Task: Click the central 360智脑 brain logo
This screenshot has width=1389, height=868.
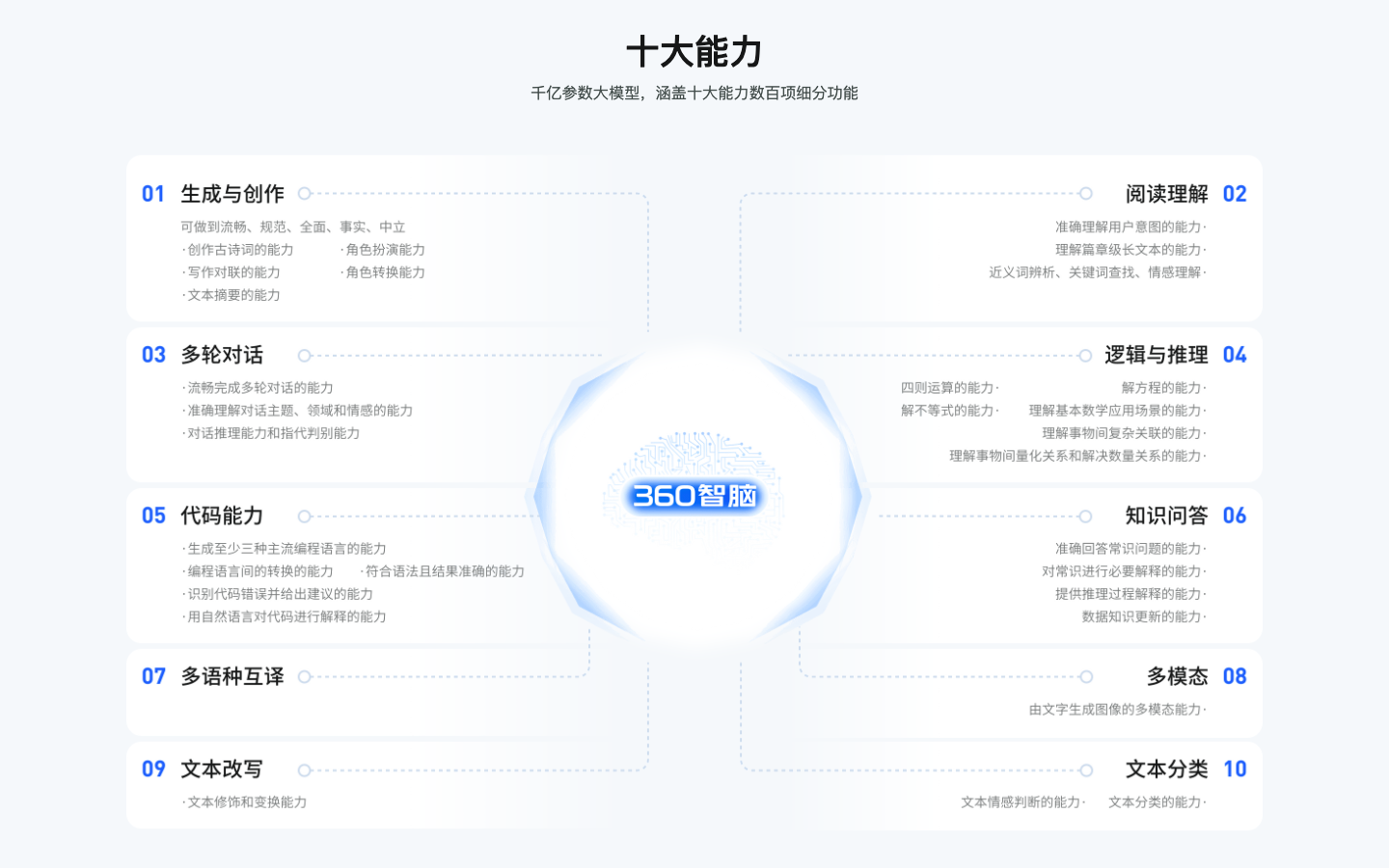Action: coord(696,499)
